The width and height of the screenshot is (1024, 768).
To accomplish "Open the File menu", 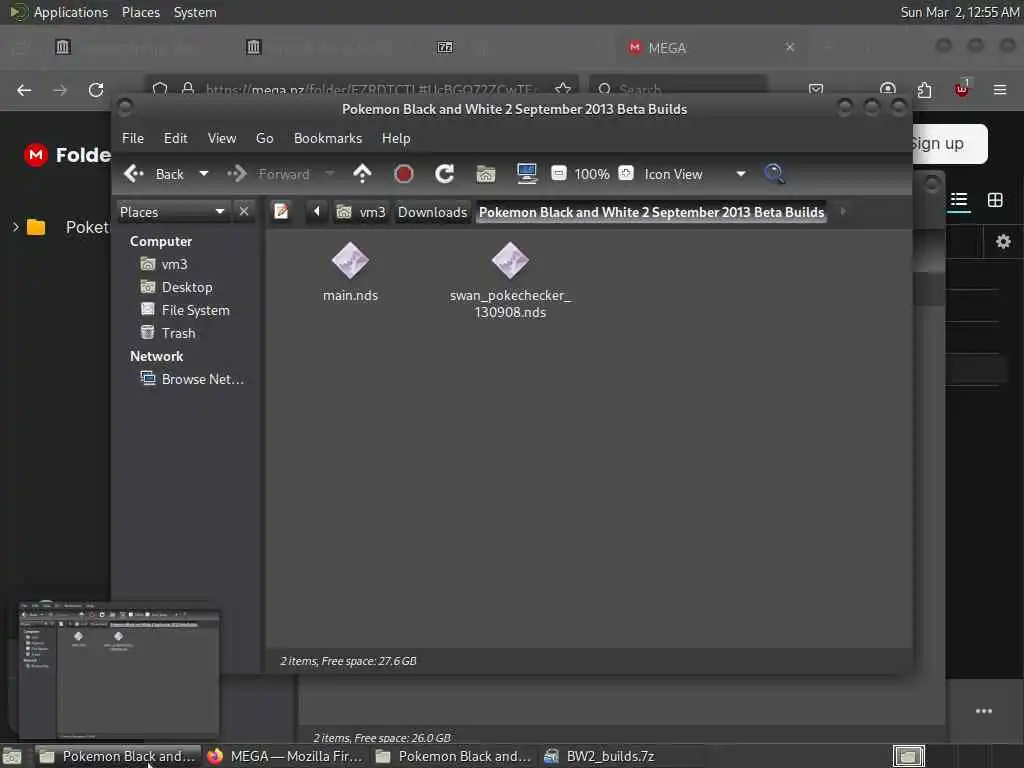I will click(x=133, y=138).
